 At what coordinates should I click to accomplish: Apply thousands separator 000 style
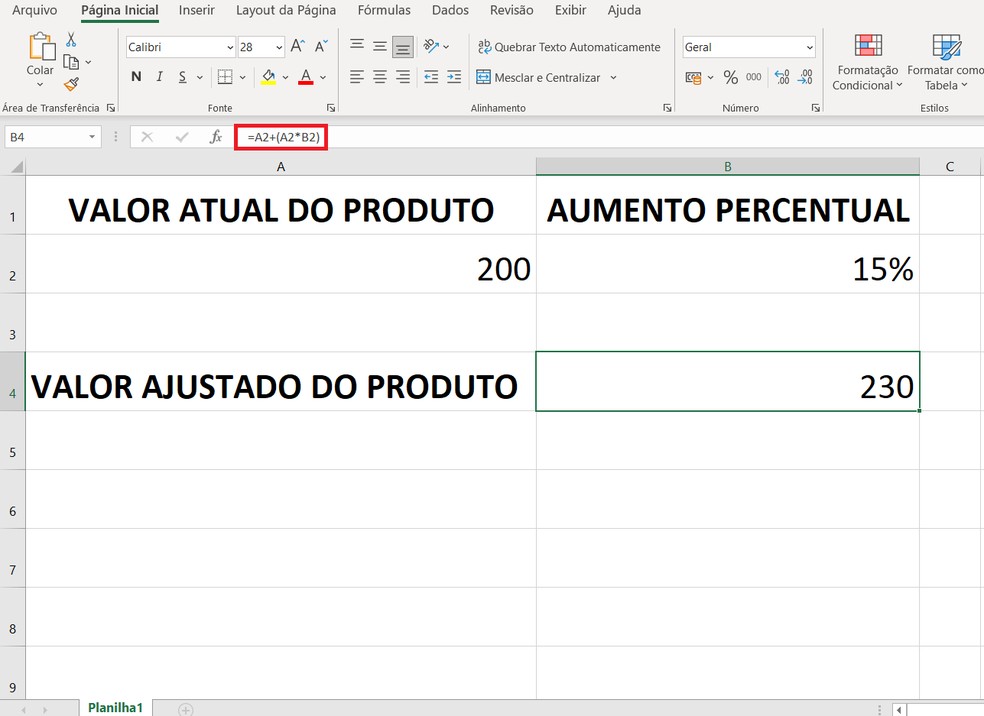click(x=754, y=77)
